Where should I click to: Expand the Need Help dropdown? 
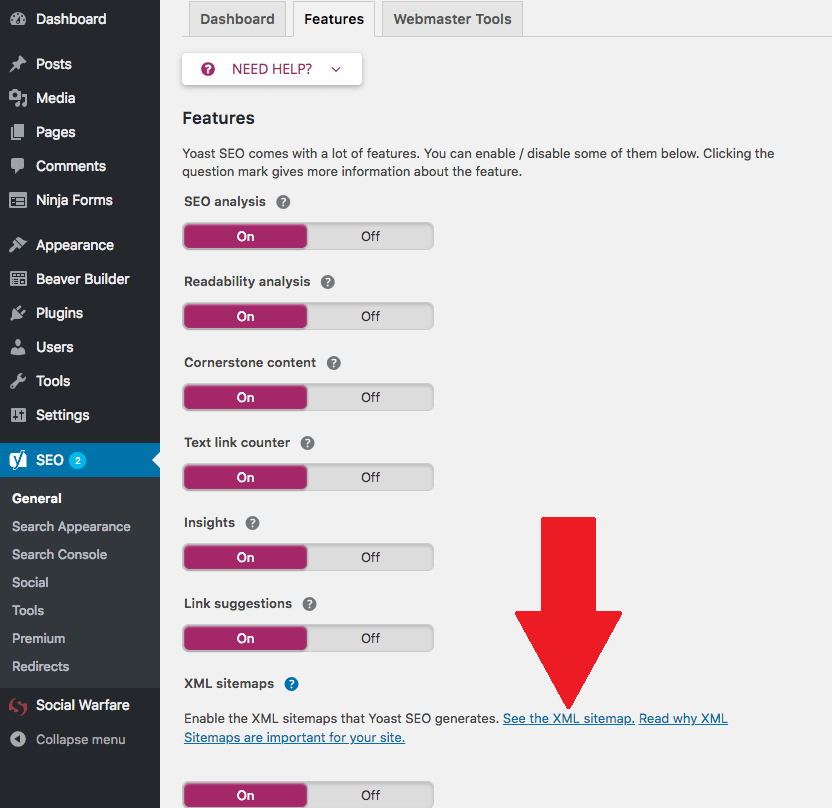pyautogui.click(x=271, y=69)
